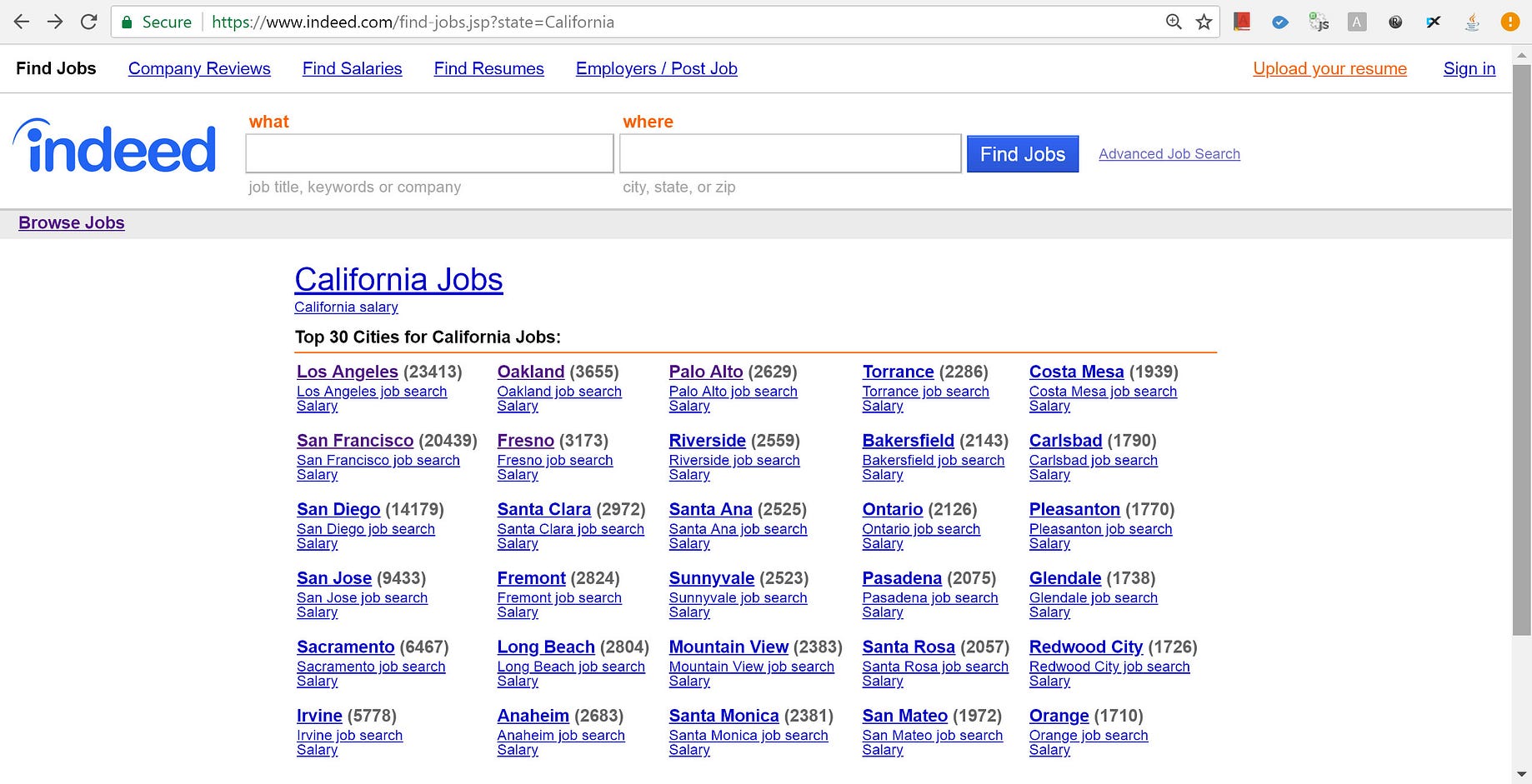Click the blue Find Jobs button
The image size is (1532, 784).
(x=1023, y=154)
